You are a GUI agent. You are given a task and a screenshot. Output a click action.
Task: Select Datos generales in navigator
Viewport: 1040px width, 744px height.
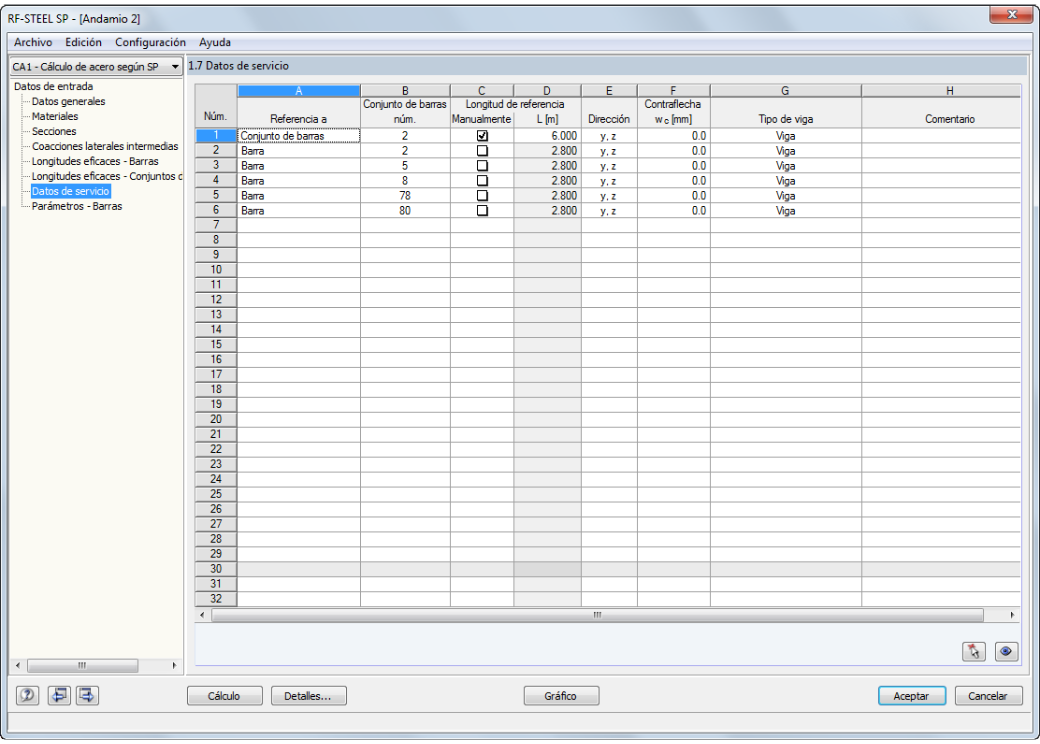68,101
